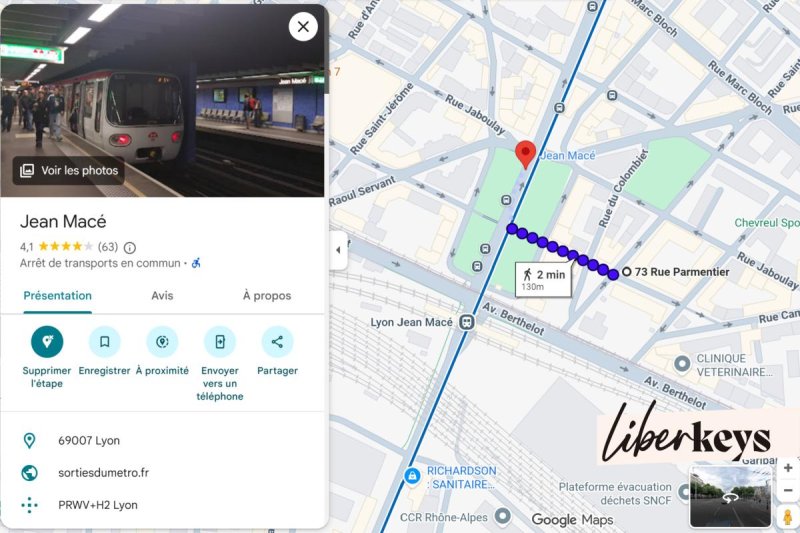This screenshot has width=800, height=533.
Task: Zoom in with the plus button
Action: [788, 468]
